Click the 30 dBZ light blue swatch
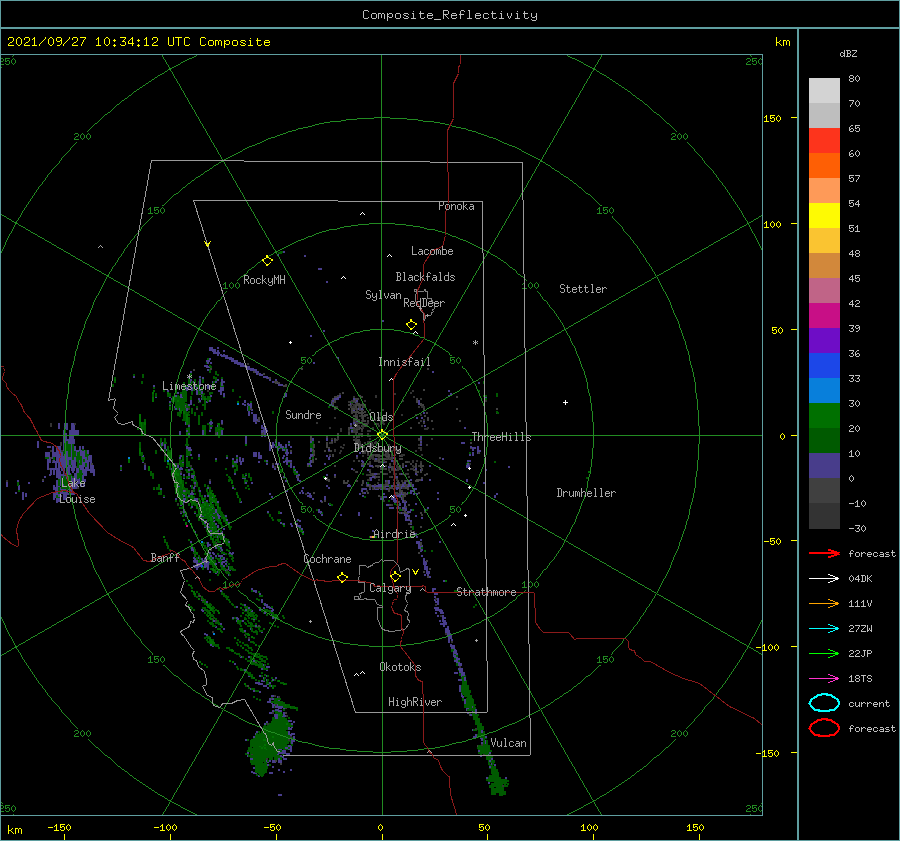The image size is (900, 841). click(824, 390)
